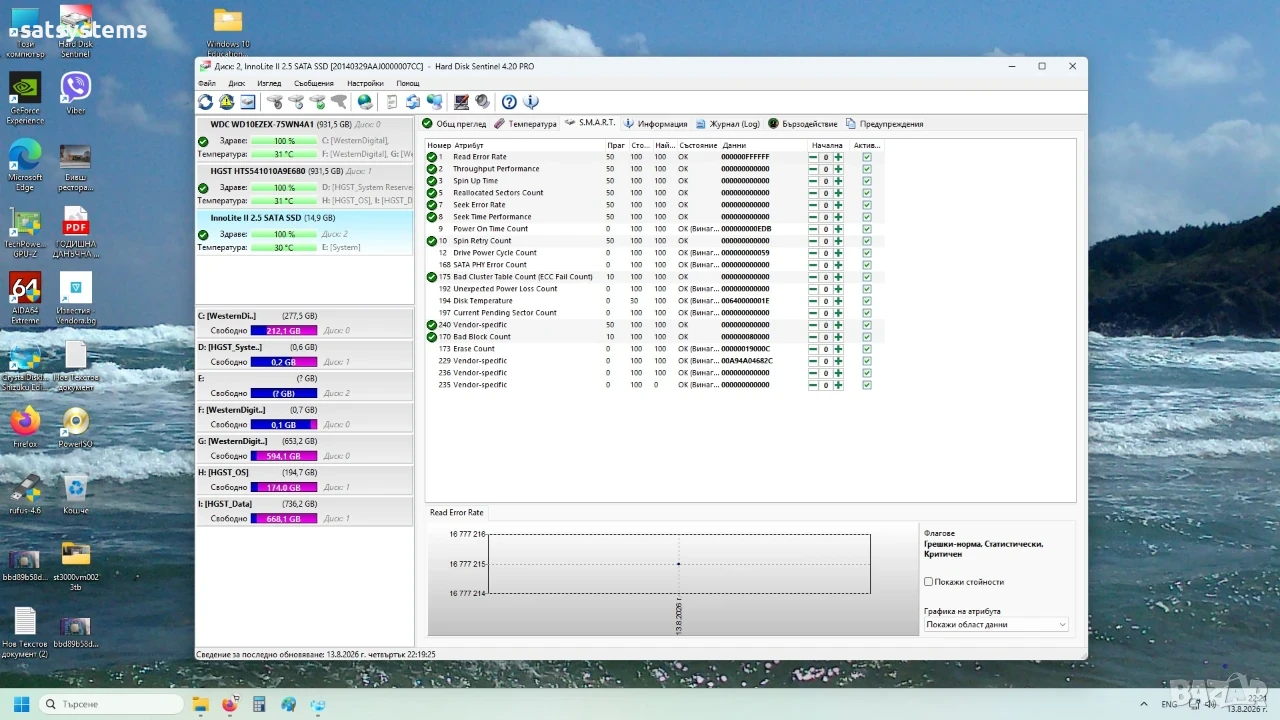Open rufus-4.6 desktop icon
Image resolution: width=1280 pixels, height=720 pixels.
[25, 495]
